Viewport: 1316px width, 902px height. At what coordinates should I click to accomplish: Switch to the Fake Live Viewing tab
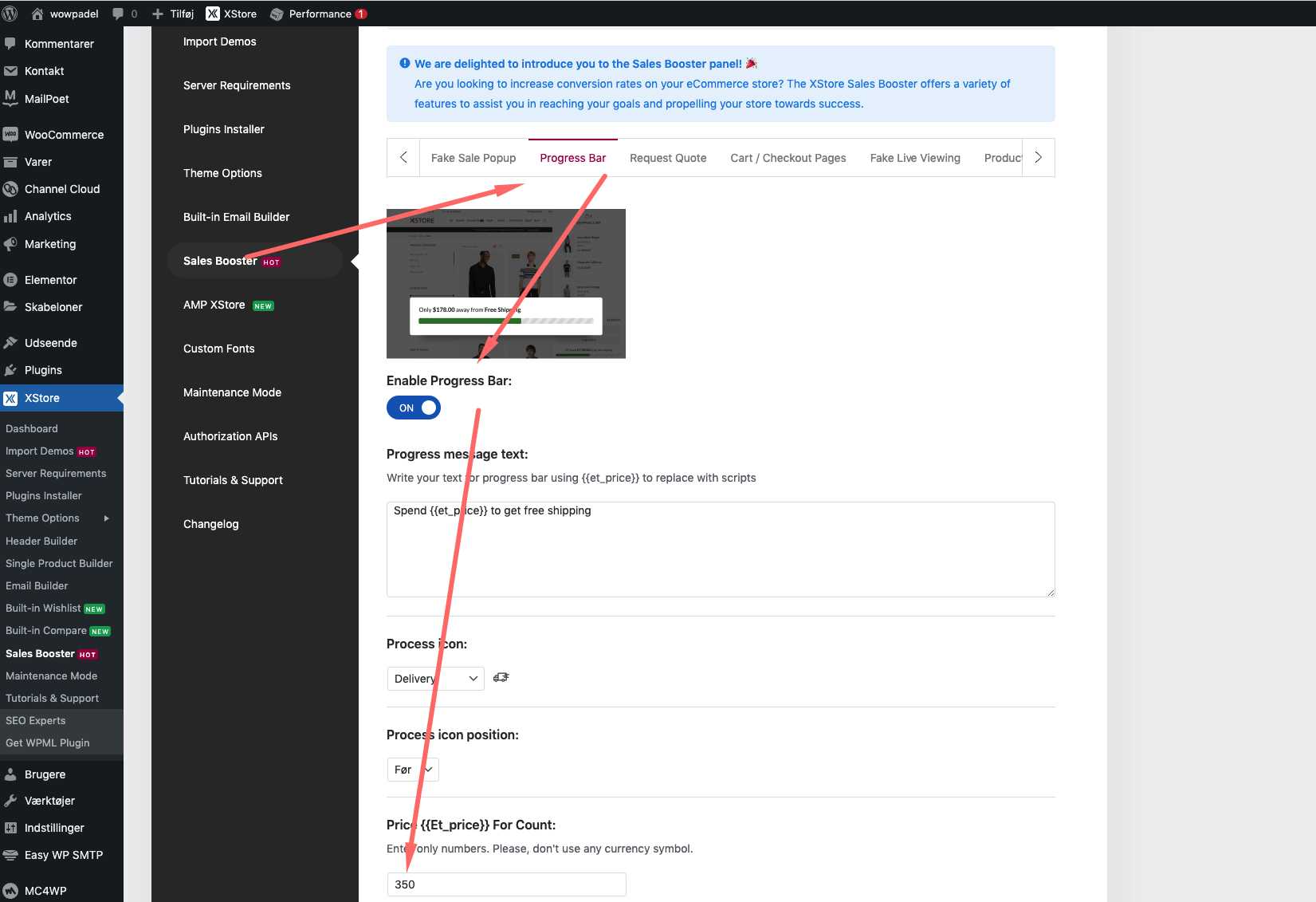tap(915, 158)
